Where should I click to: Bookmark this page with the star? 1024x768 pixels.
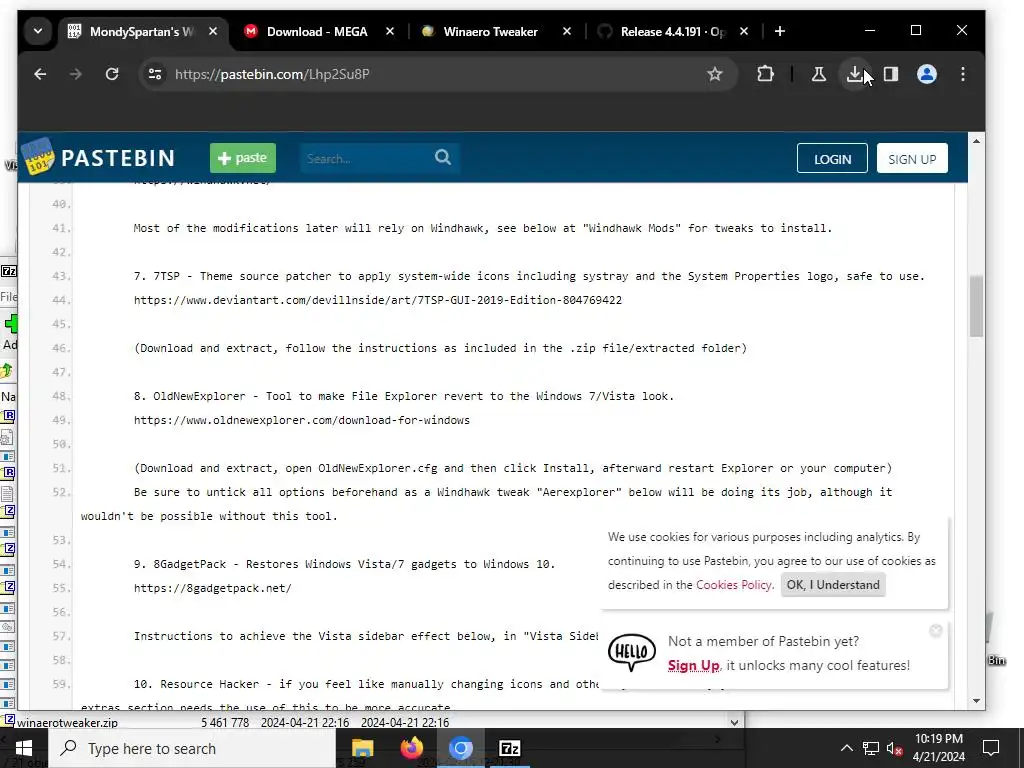pyautogui.click(x=715, y=74)
